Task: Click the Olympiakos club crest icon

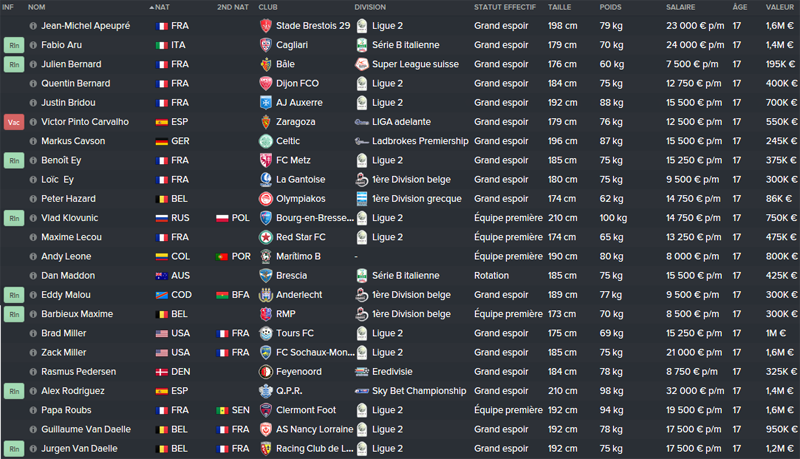Action: tap(265, 199)
